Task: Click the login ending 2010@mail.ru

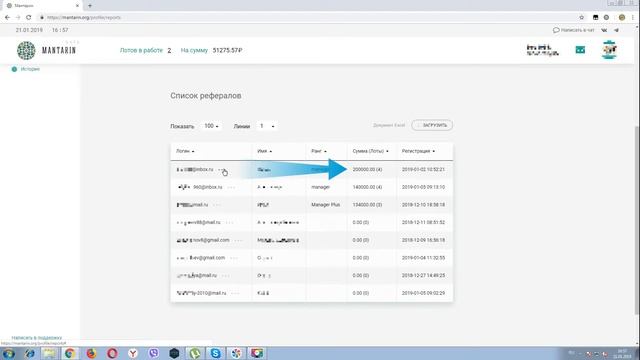Action: click(201, 293)
